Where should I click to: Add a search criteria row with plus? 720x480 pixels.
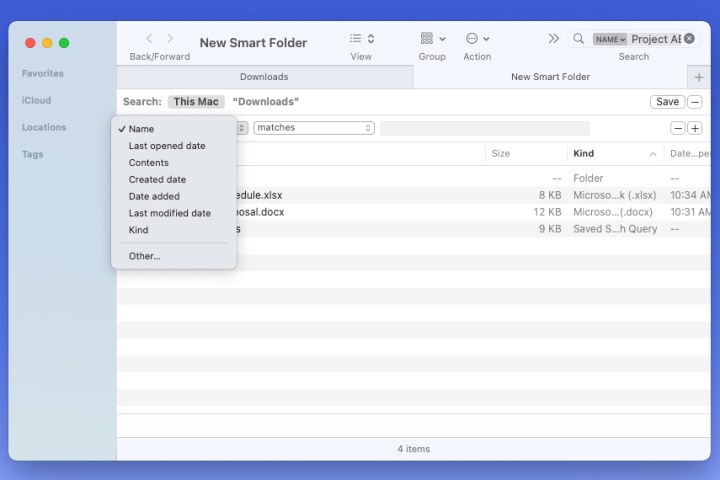[x=694, y=128]
